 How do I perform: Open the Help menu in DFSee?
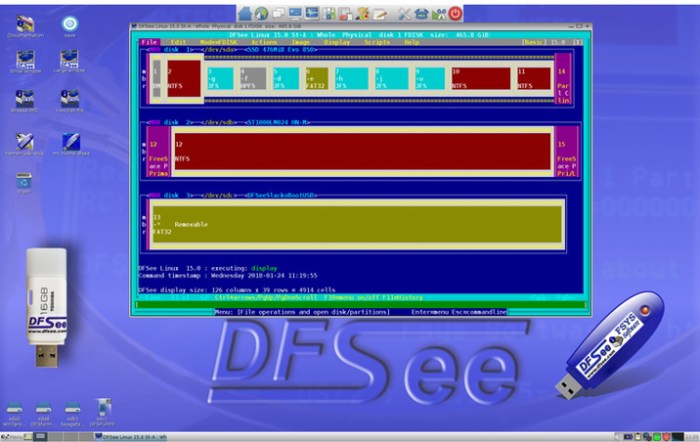pos(412,42)
